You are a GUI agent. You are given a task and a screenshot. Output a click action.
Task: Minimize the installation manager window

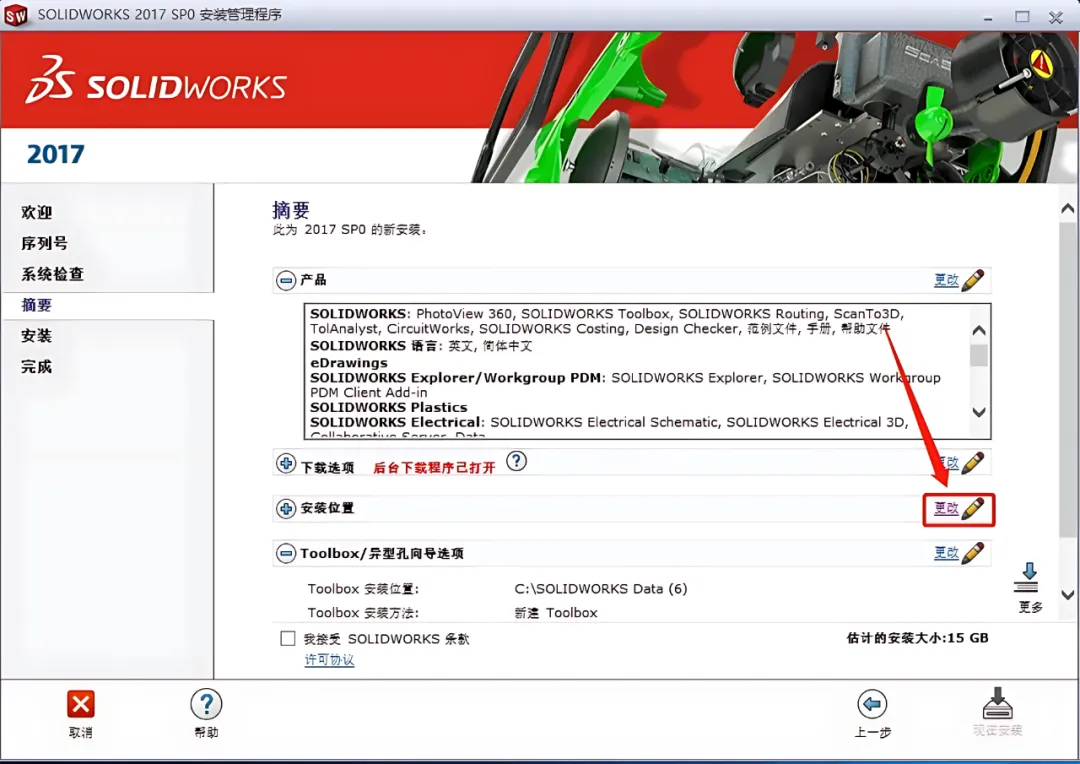[988, 17]
